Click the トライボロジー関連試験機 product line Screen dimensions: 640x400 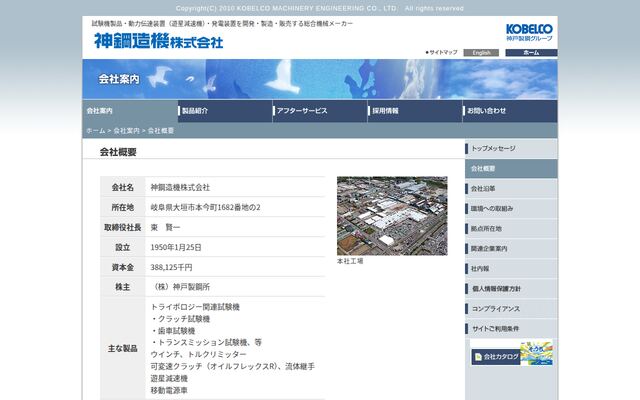(x=195, y=307)
